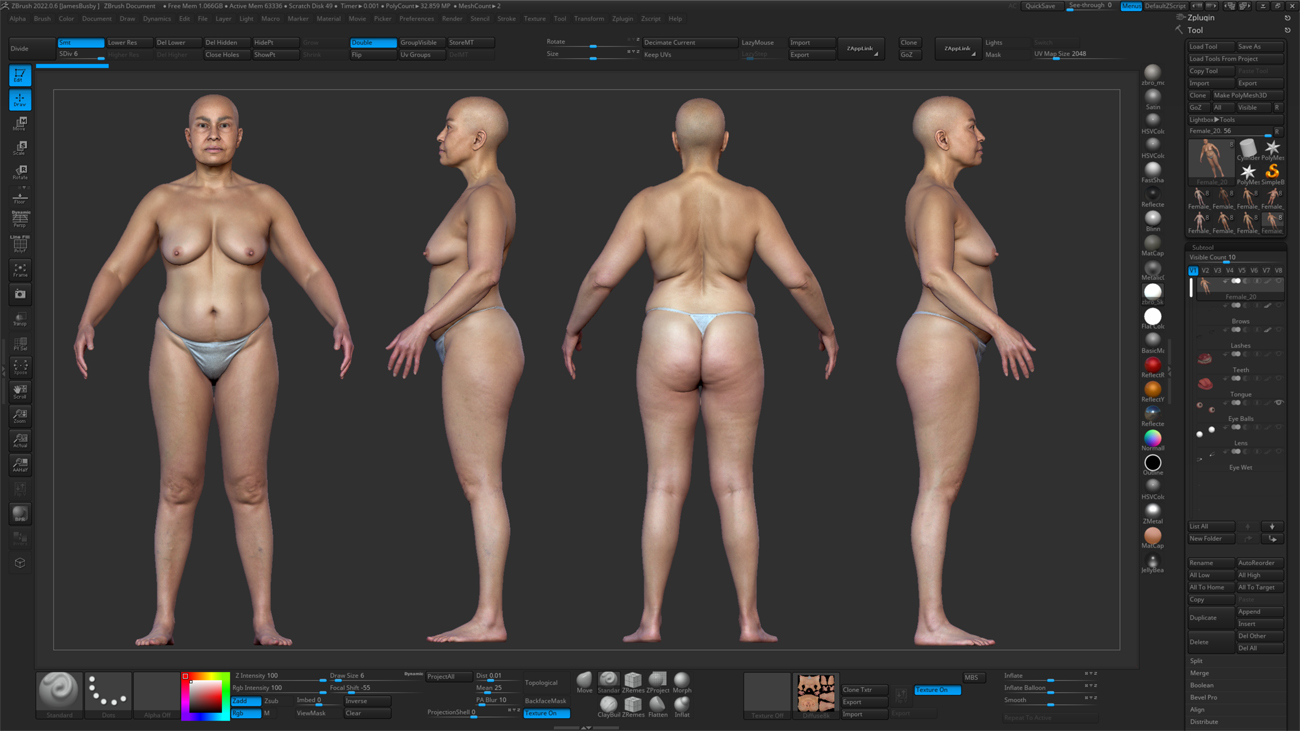Click the ProjectAll button
This screenshot has width=1300, height=731.
(449, 677)
